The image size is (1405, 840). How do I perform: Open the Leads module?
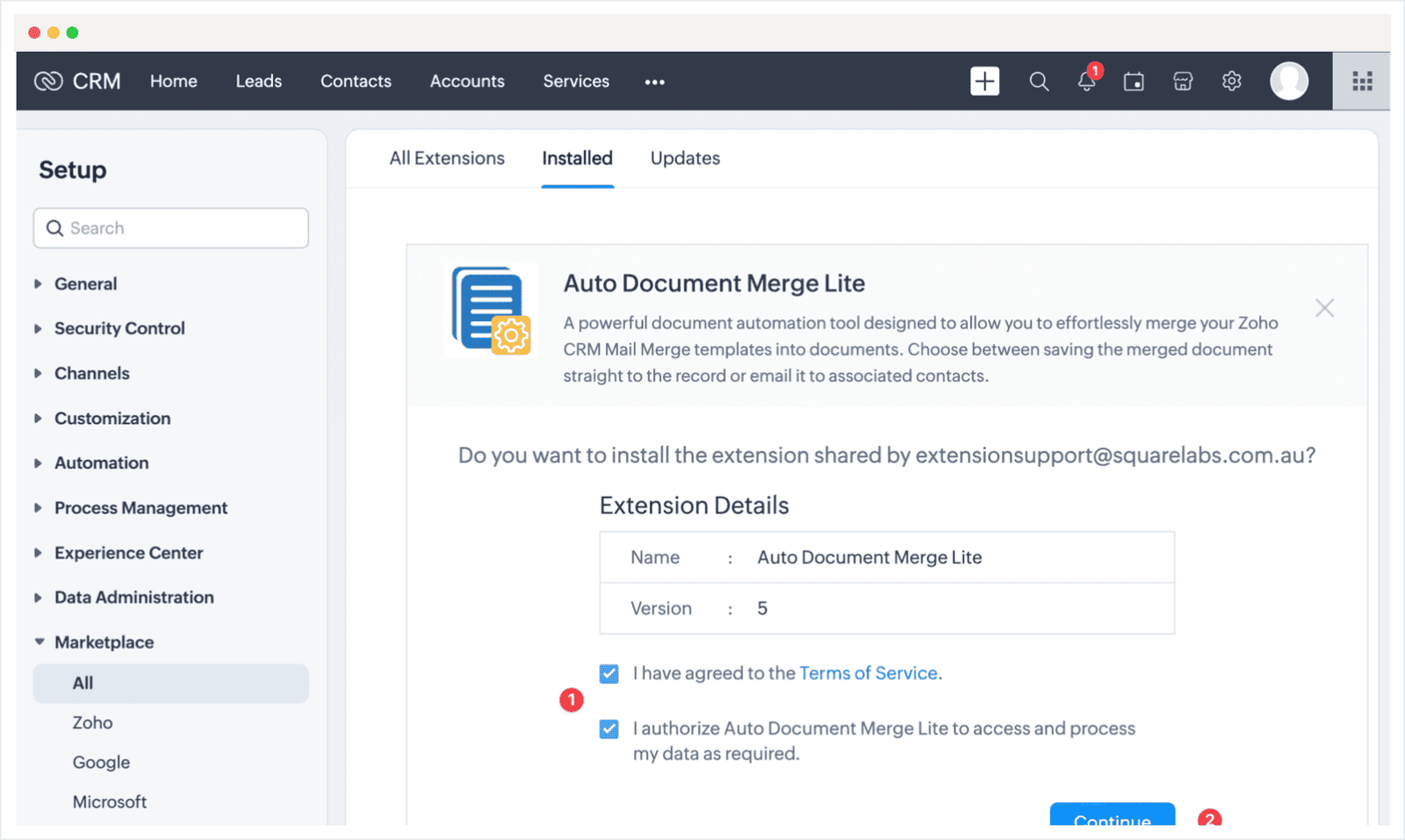point(258,81)
